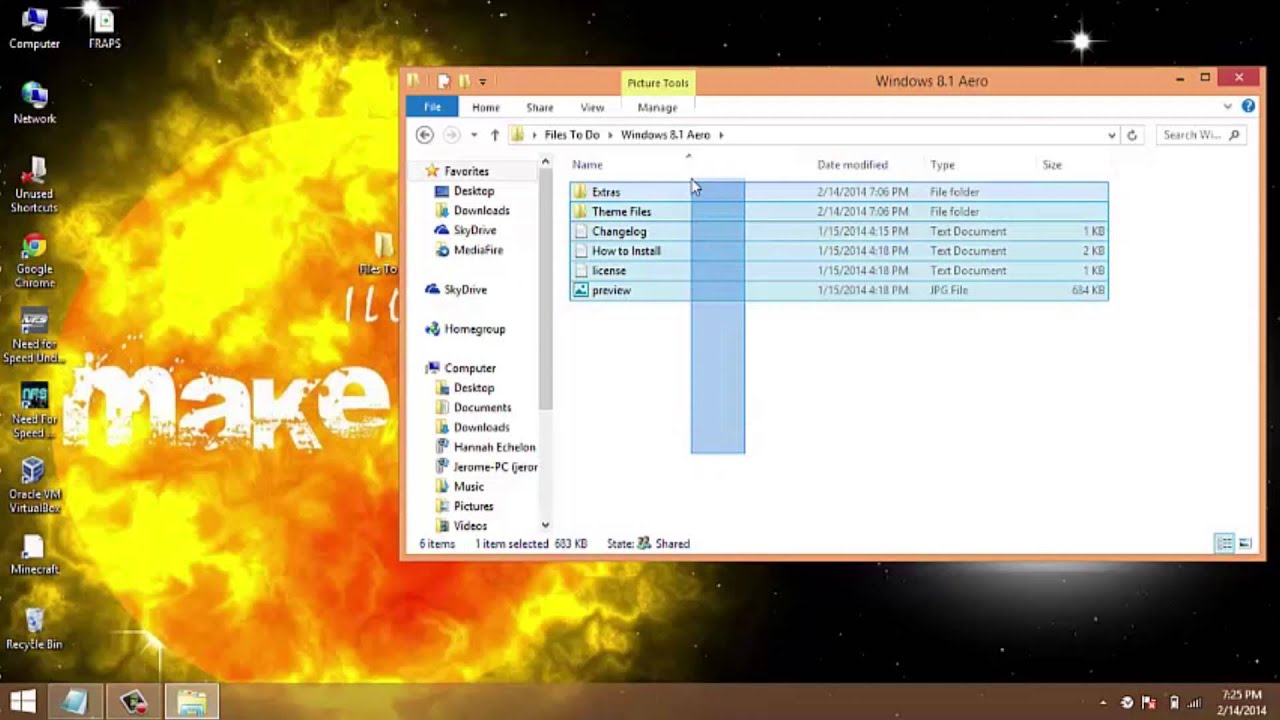
Task: Select the license text document
Action: click(x=838, y=270)
